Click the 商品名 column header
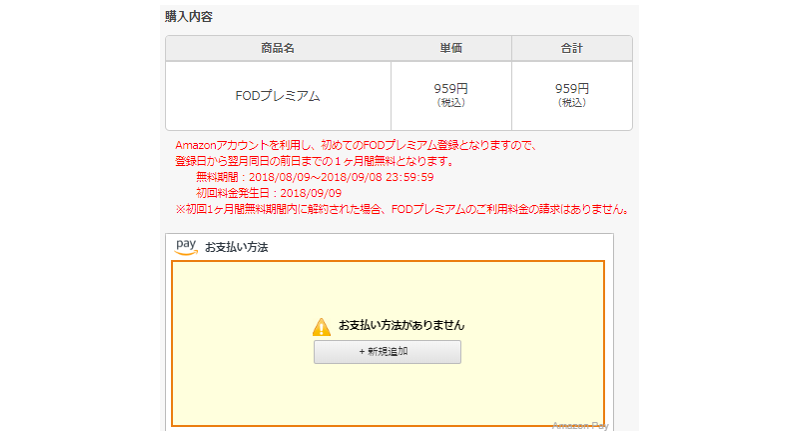 [x=278, y=48]
